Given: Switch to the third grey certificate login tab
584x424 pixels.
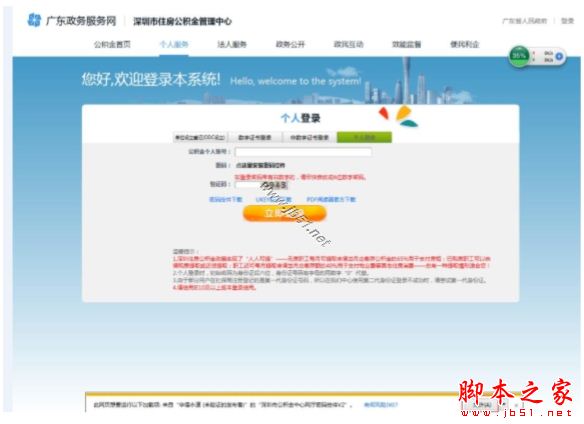Looking at the screenshot, I should pos(310,137).
